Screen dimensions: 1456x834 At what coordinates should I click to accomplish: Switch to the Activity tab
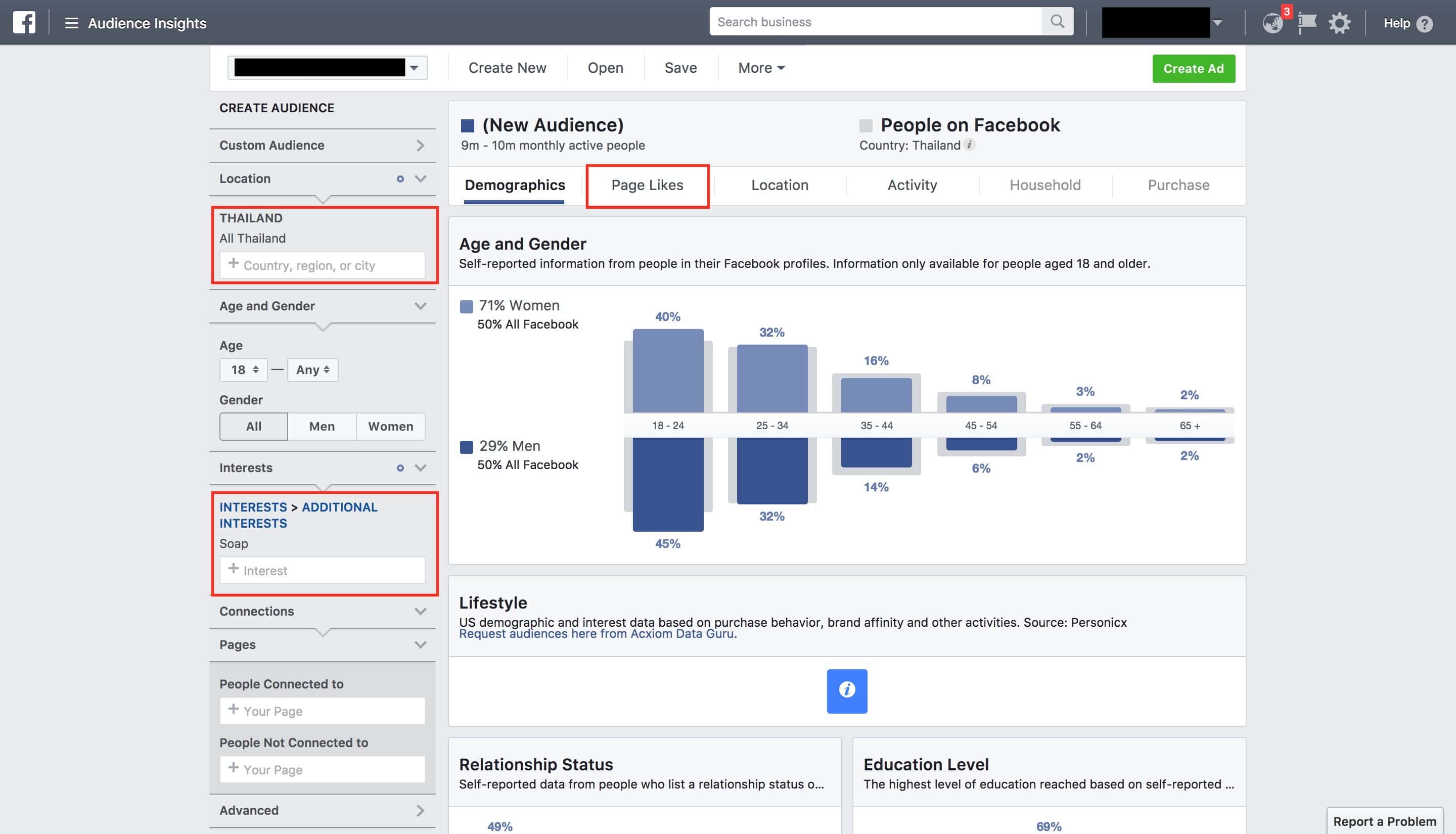912,185
